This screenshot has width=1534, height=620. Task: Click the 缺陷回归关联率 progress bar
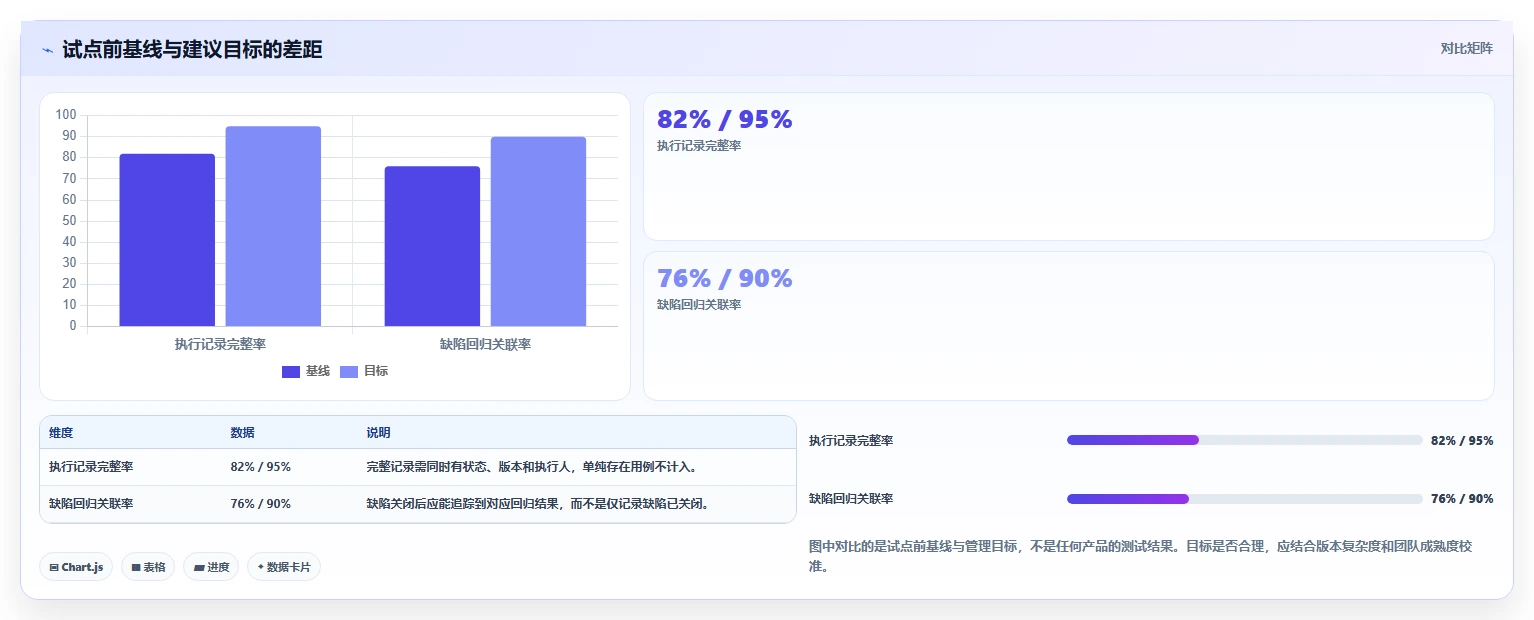tap(1244, 499)
